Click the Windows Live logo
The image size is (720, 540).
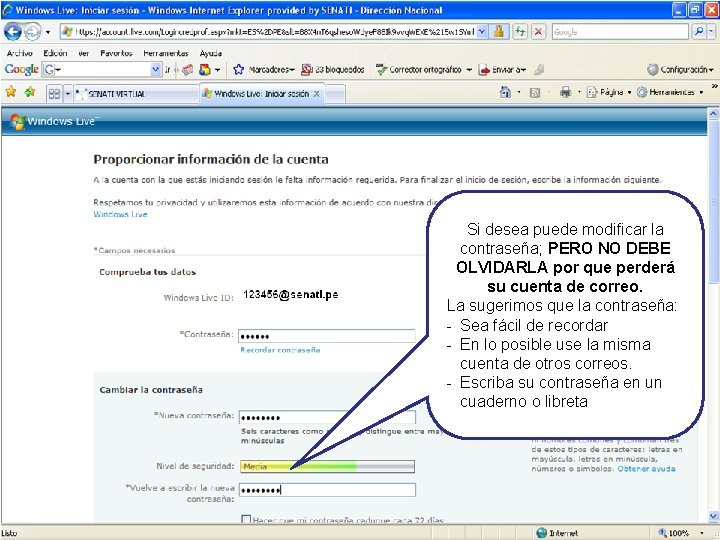point(54,121)
